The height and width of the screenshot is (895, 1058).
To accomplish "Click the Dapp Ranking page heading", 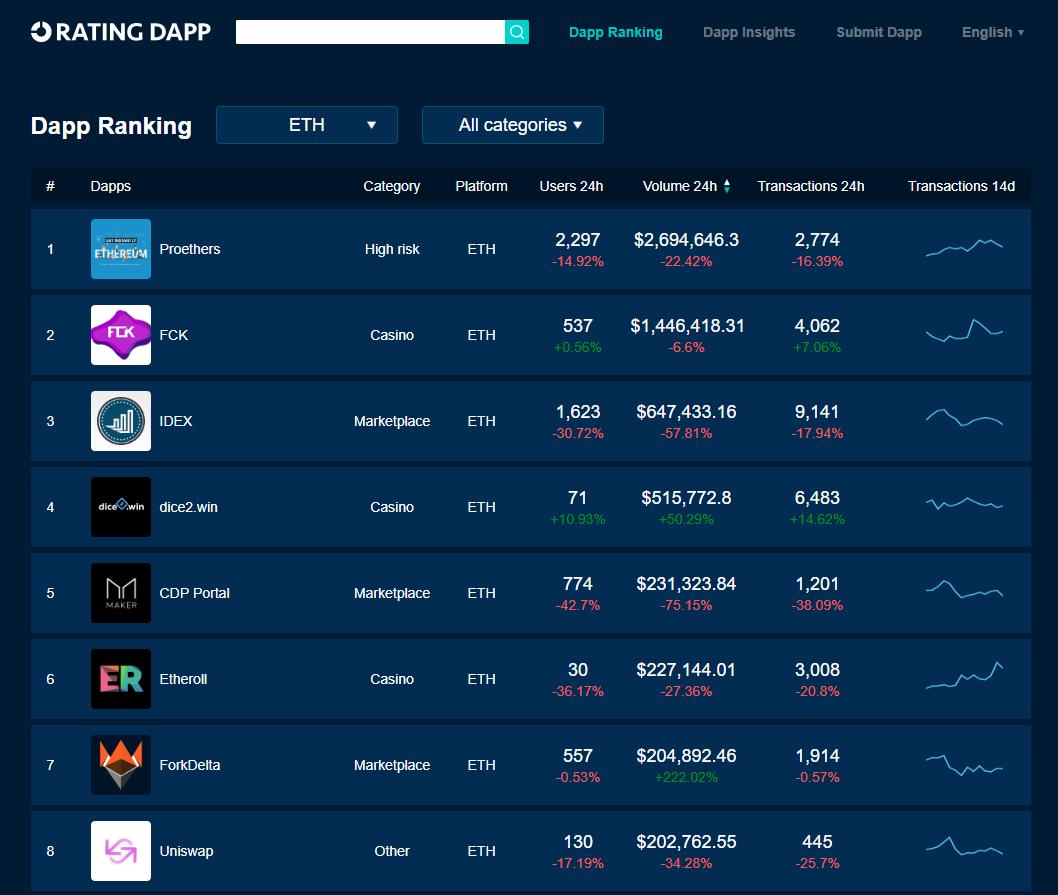I will (x=111, y=126).
